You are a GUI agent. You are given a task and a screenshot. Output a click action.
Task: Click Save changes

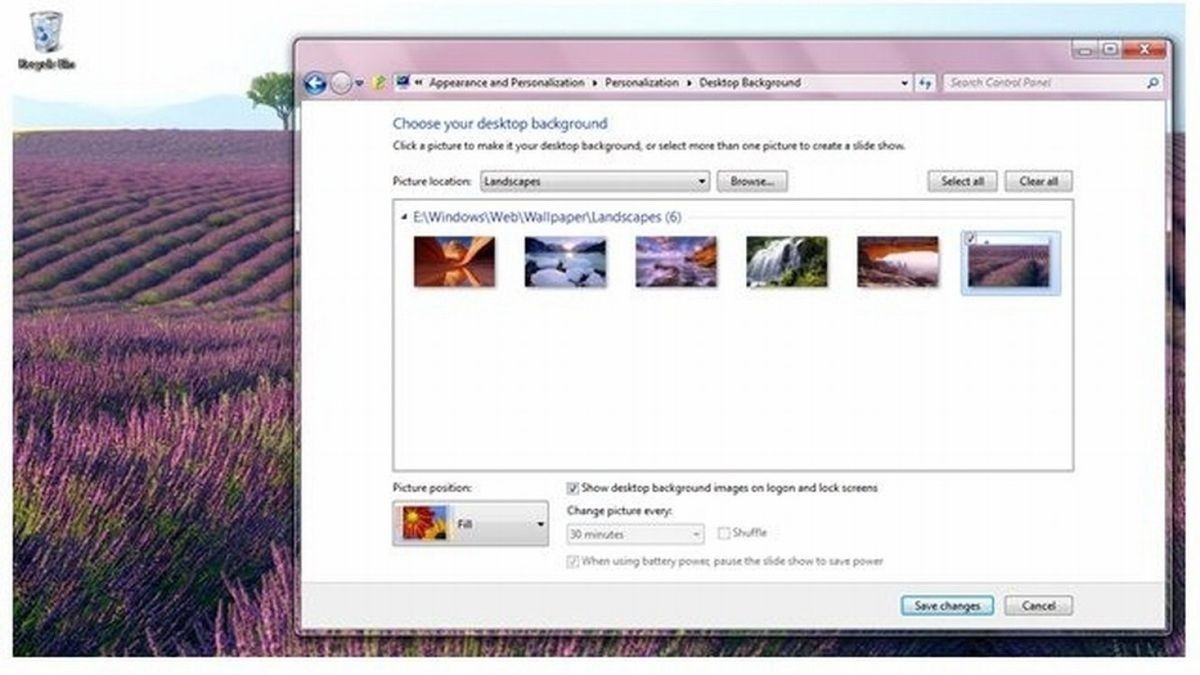click(x=946, y=605)
